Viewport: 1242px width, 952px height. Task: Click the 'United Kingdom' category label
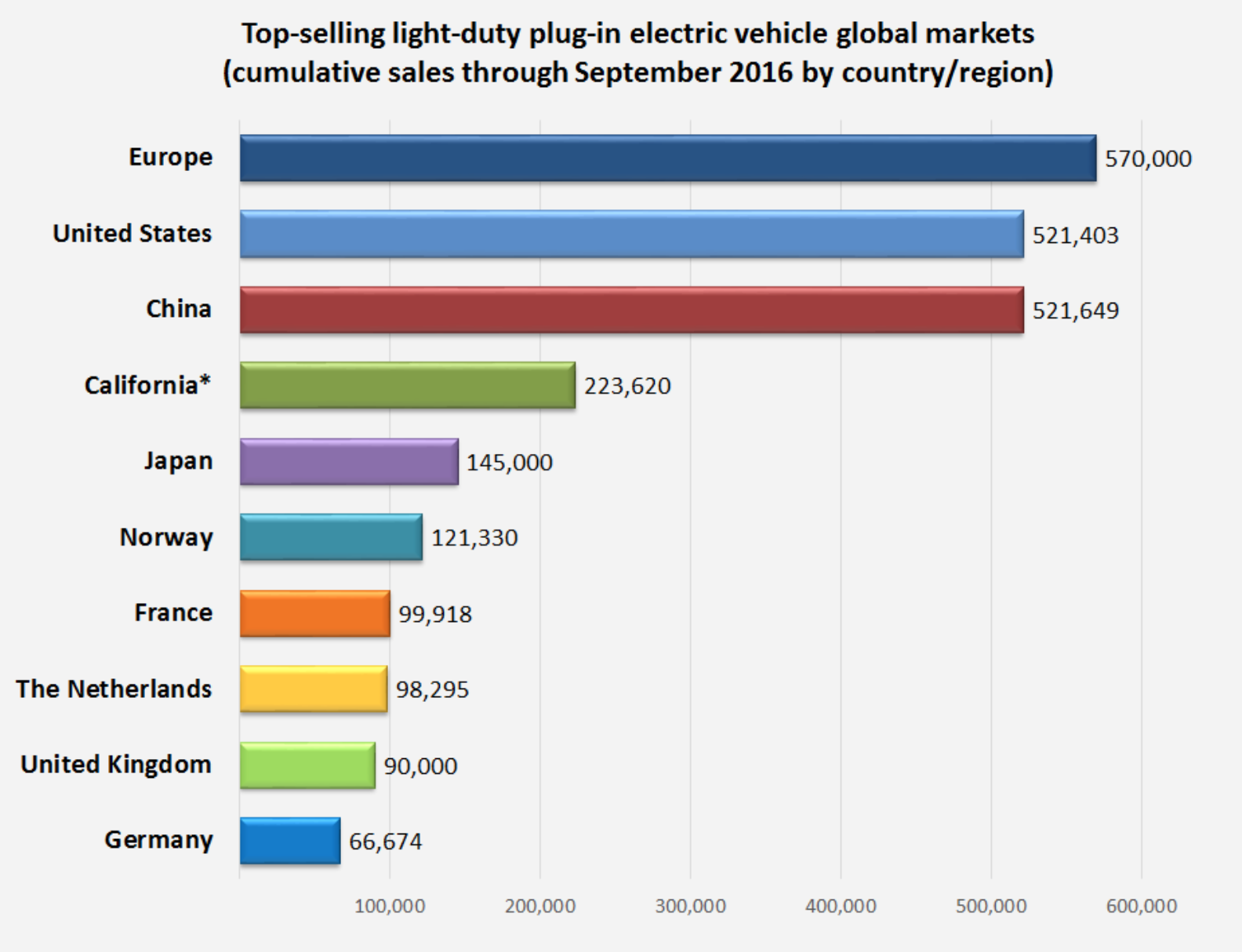116,765
